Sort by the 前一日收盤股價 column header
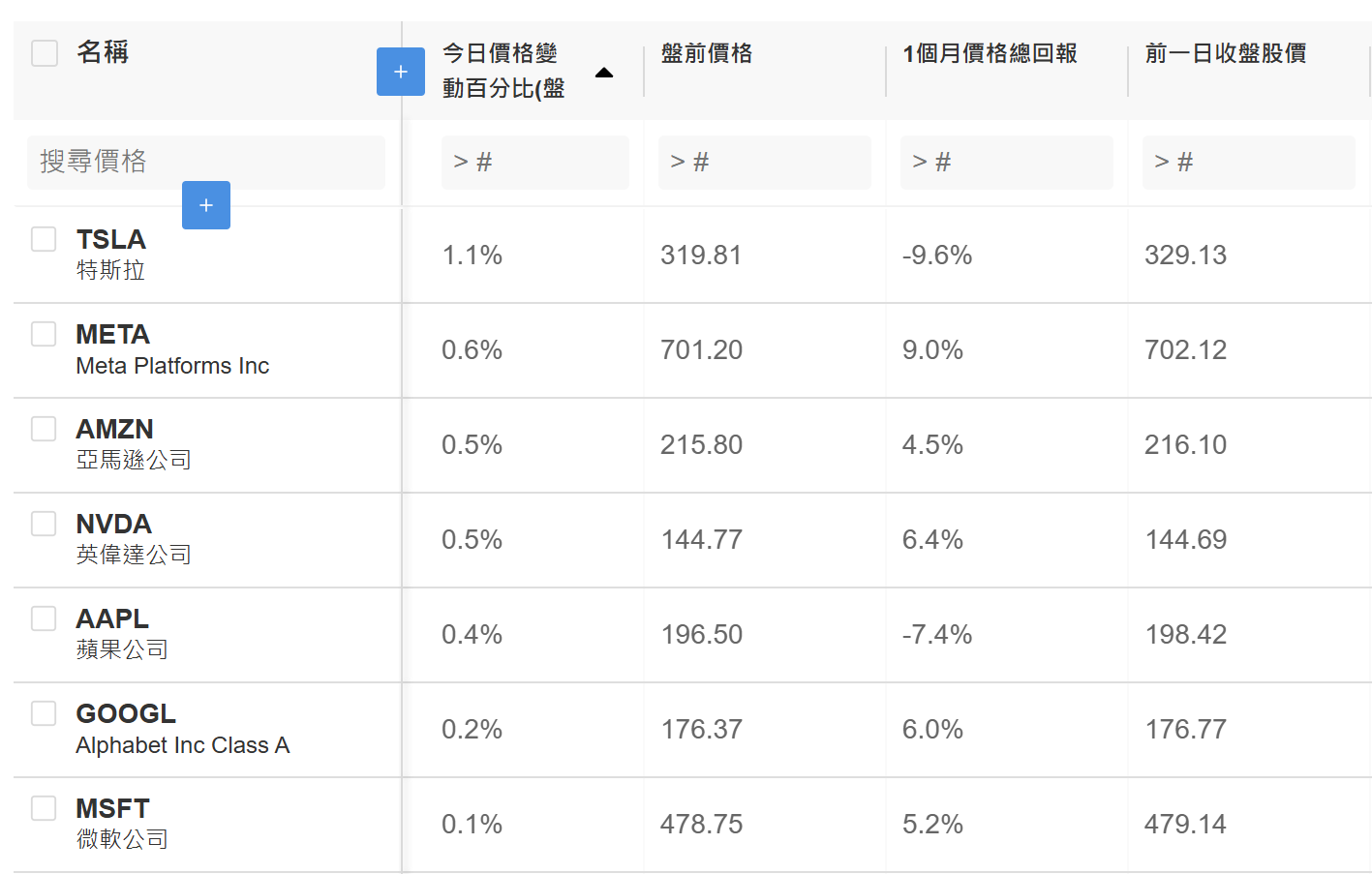The height and width of the screenshot is (874, 1372). click(x=1226, y=53)
